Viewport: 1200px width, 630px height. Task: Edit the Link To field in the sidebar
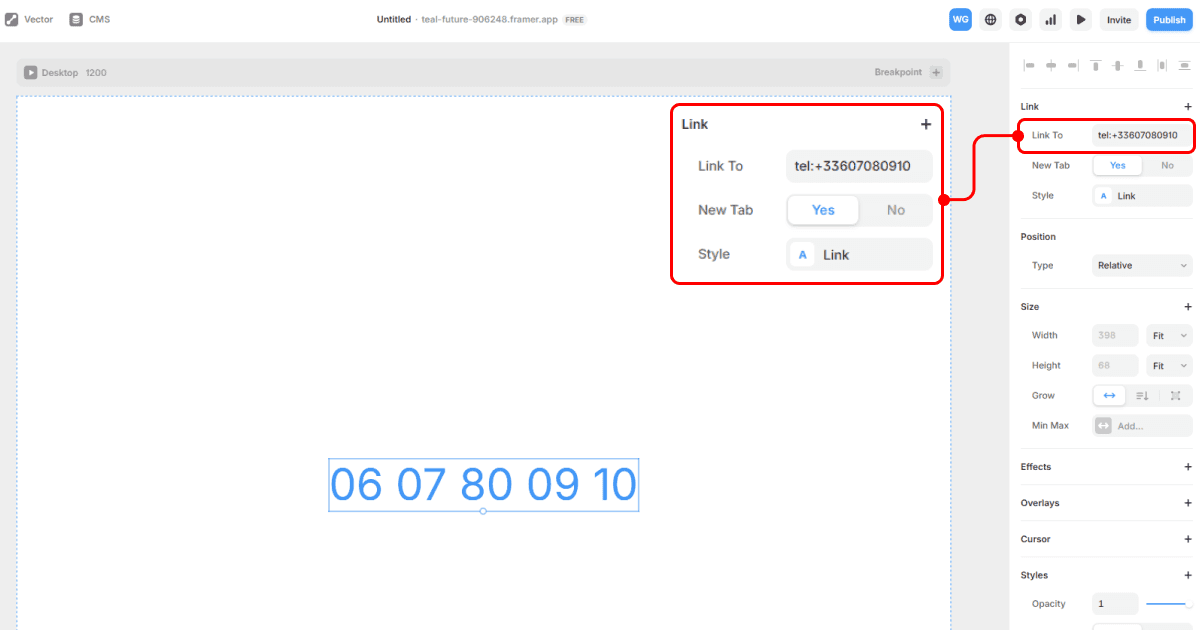(x=1142, y=135)
